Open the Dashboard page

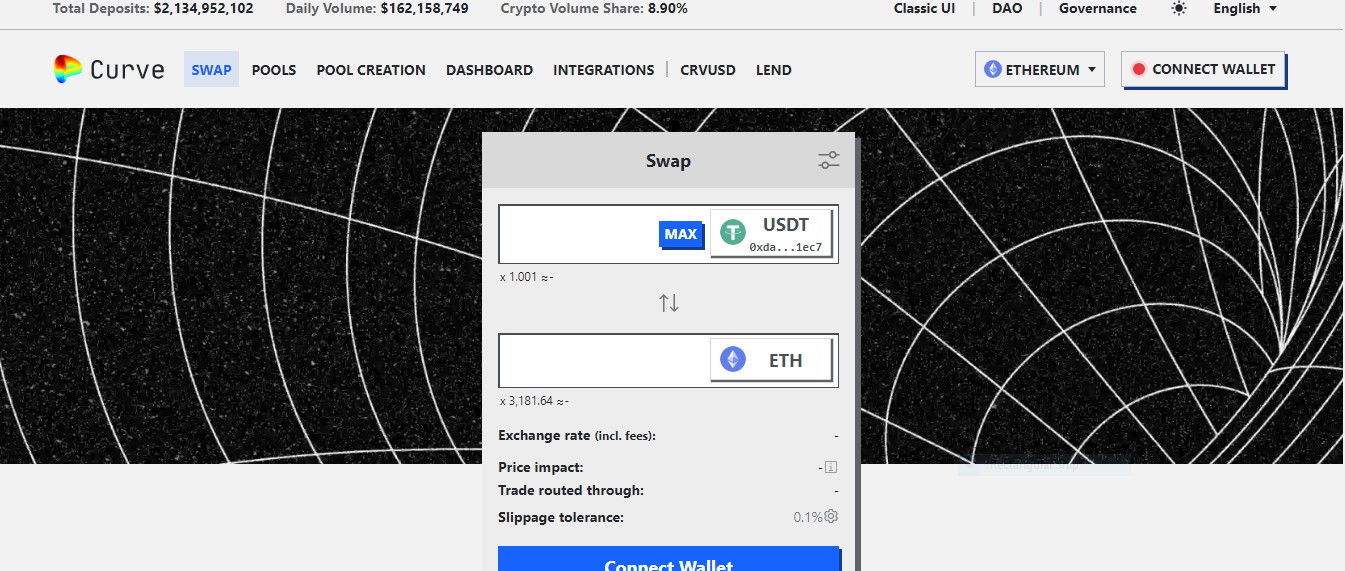[x=489, y=70]
